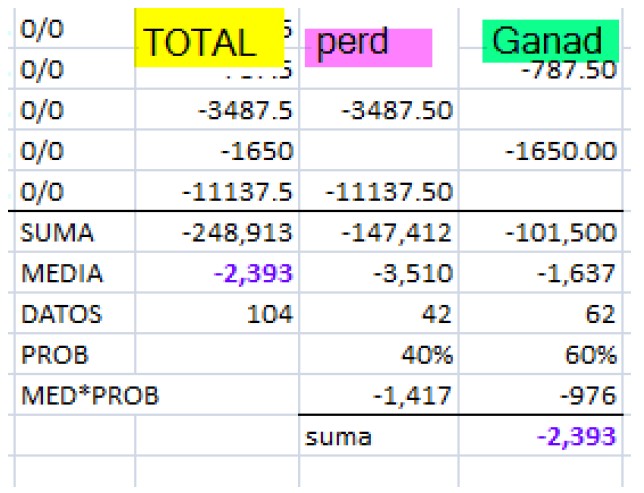Screen dimensions: 644x493
Task: Select the SUMA row label cell
Action: [58, 233]
